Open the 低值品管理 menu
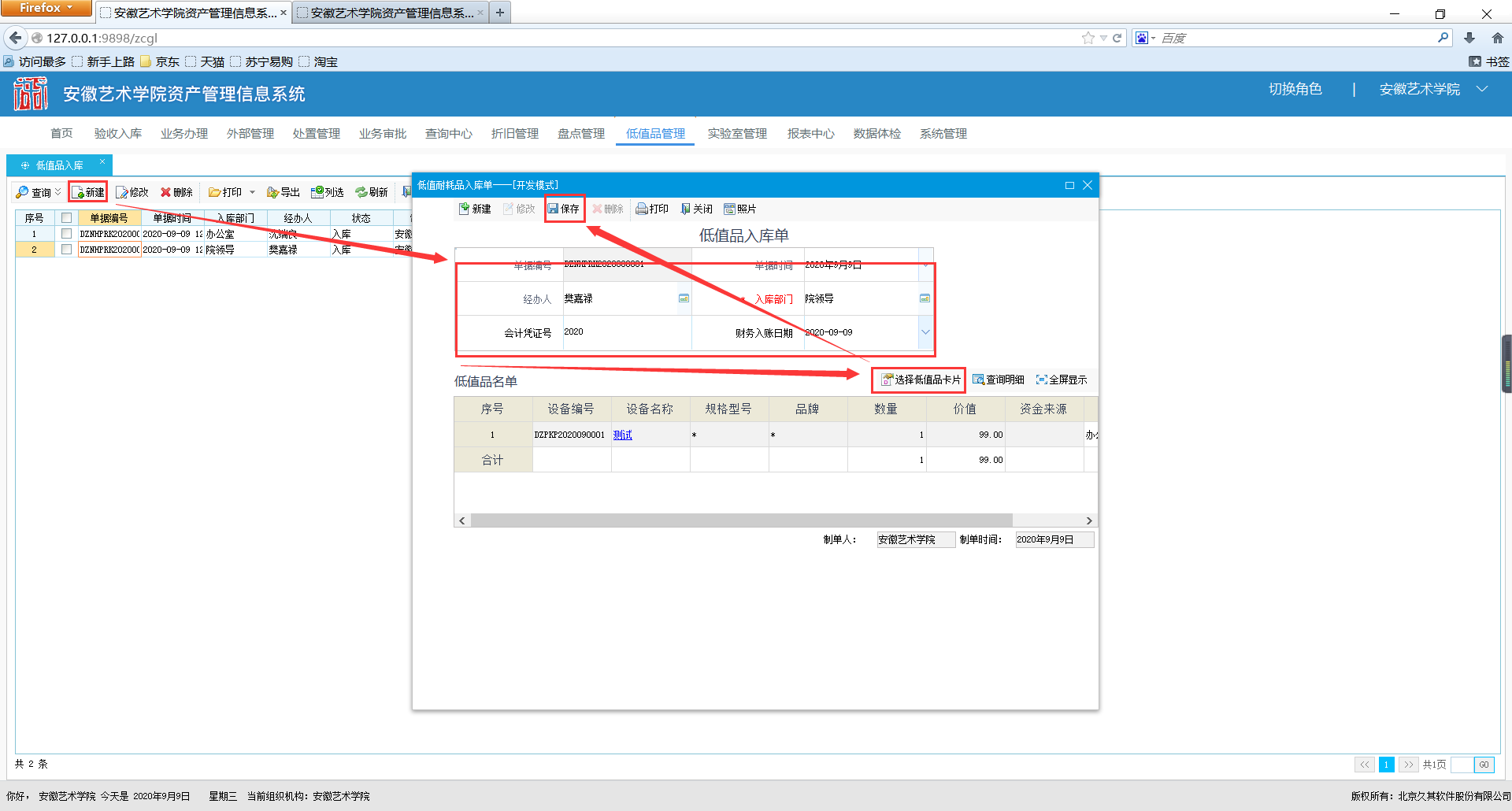 [655, 134]
